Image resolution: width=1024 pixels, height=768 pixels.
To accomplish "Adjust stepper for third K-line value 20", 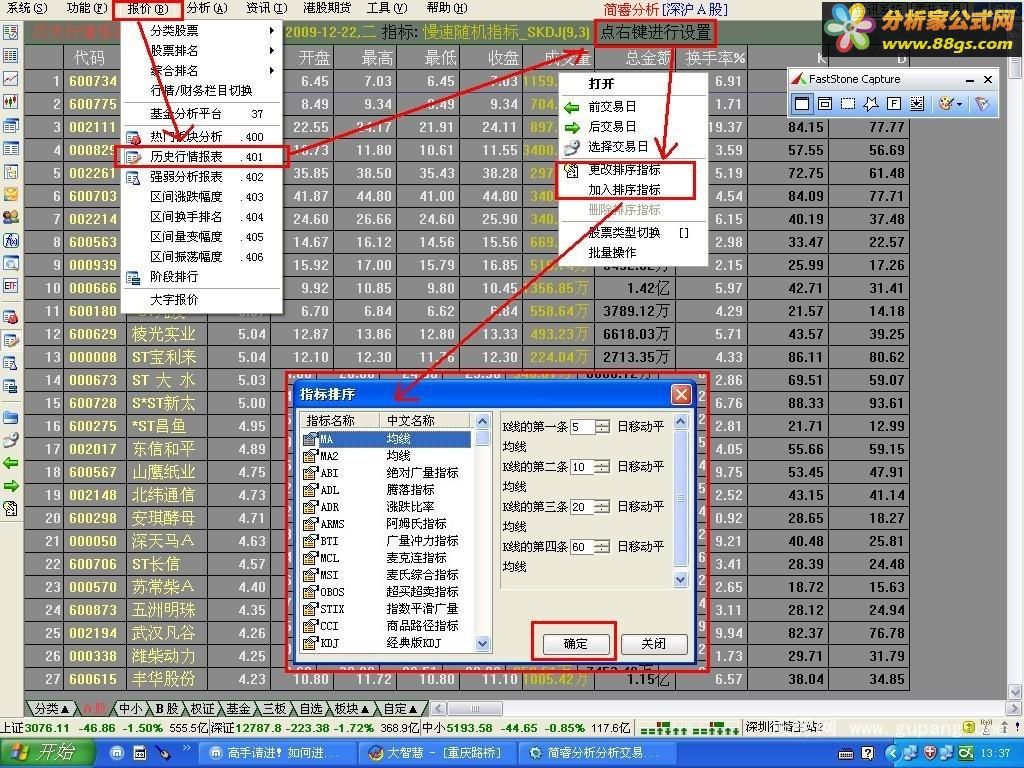I will point(602,507).
